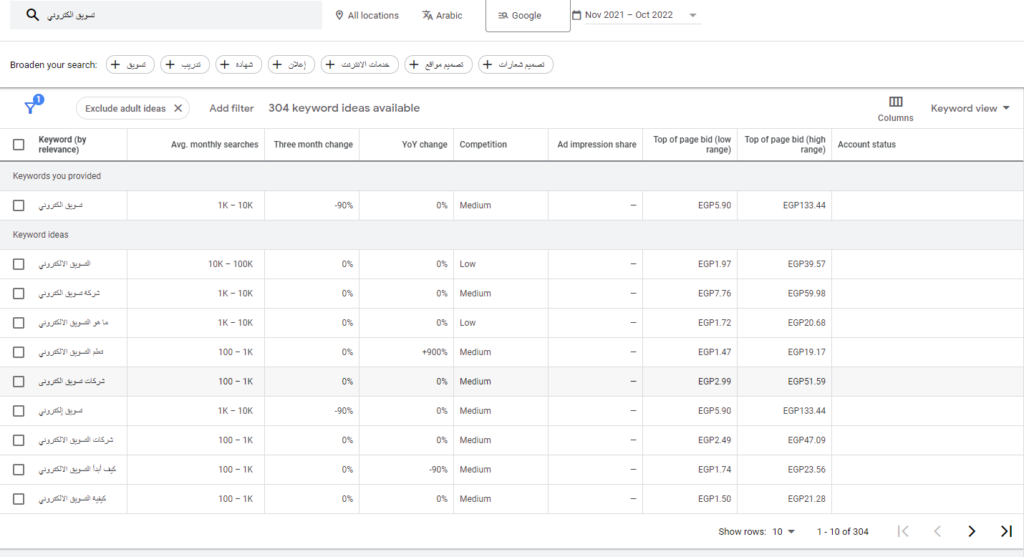Toggle the select-all keywords header checkbox
The image size is (1024, 557).
click(x=19, y=145)
